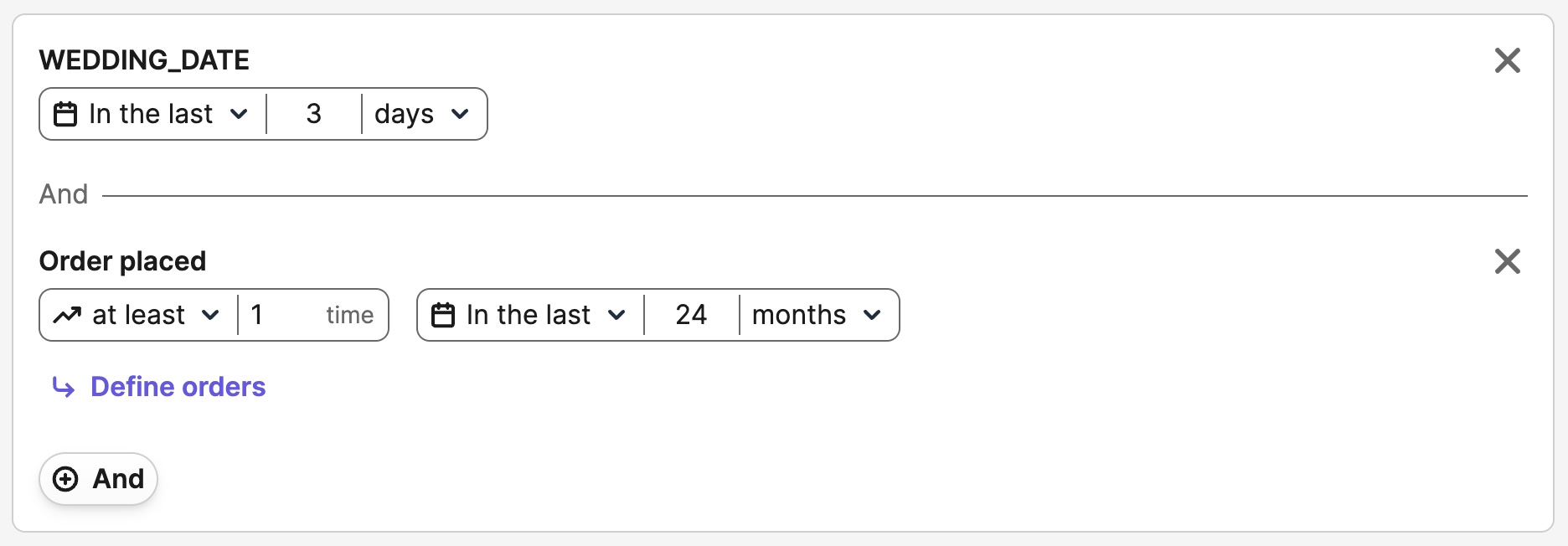Click the "time" suffix in the count field
This screenshot has width=1568, height=546.
pos(349,315)
